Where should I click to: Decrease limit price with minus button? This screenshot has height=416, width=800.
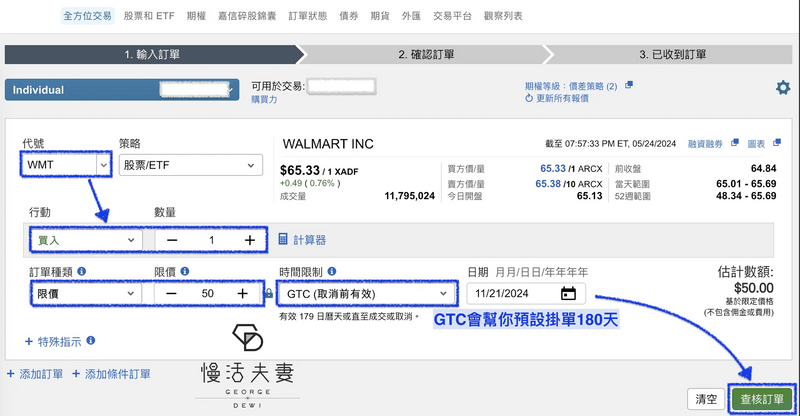point(171,293)
